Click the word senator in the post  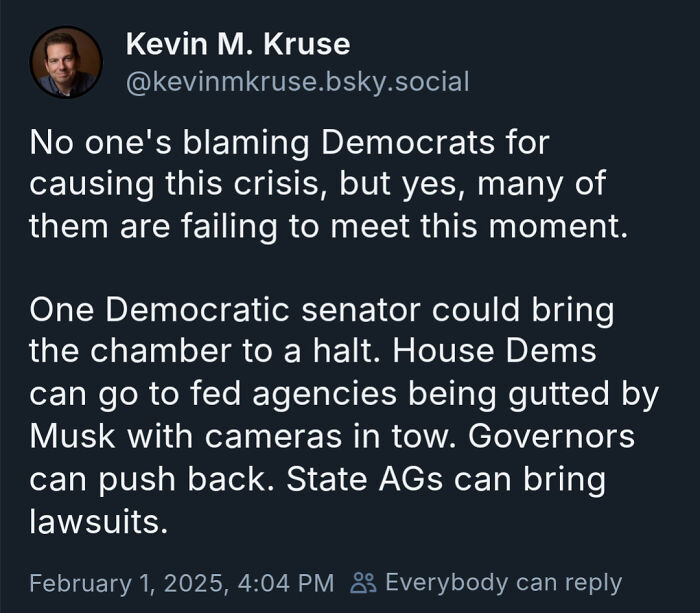(361, 310)
